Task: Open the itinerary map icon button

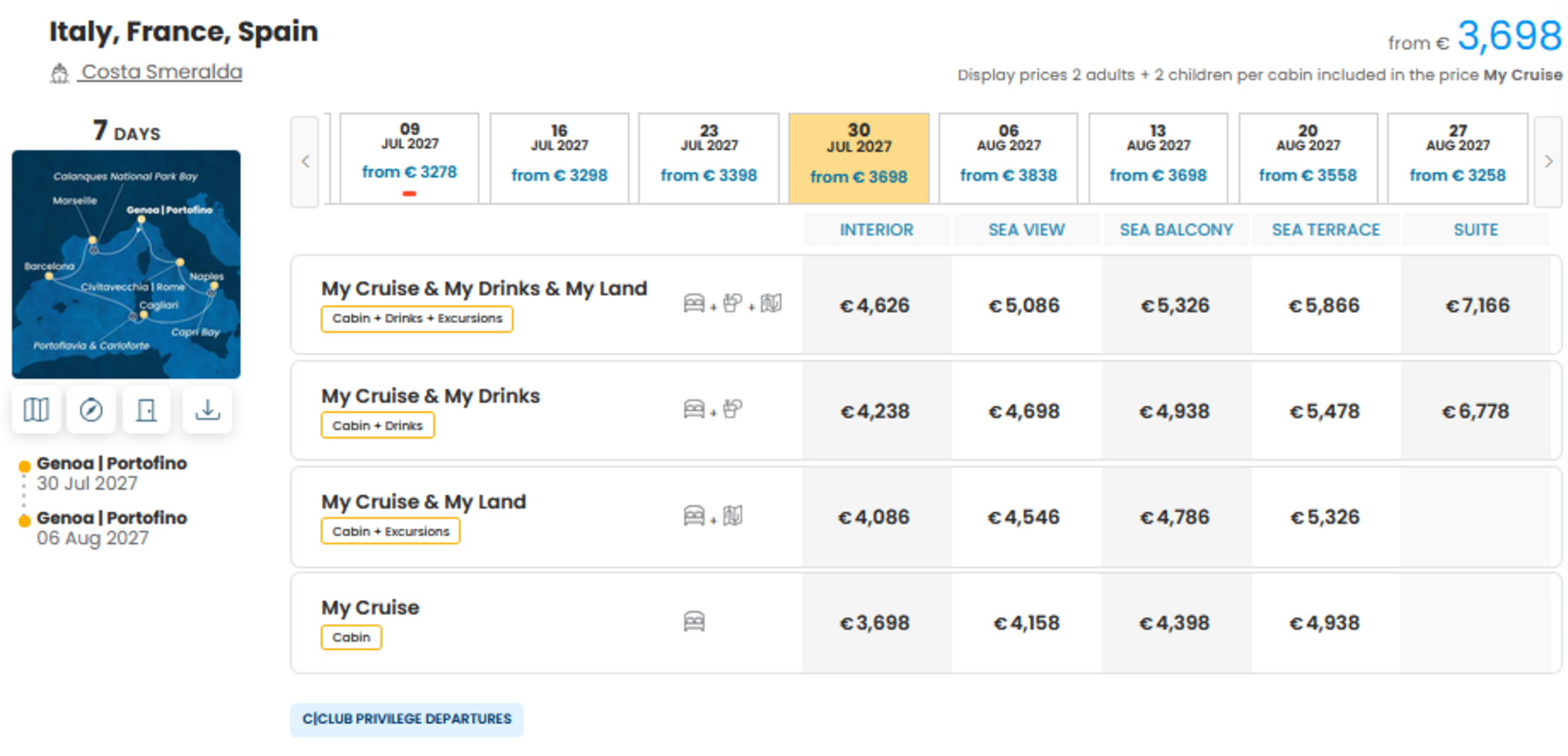Action: pos(36,410)
